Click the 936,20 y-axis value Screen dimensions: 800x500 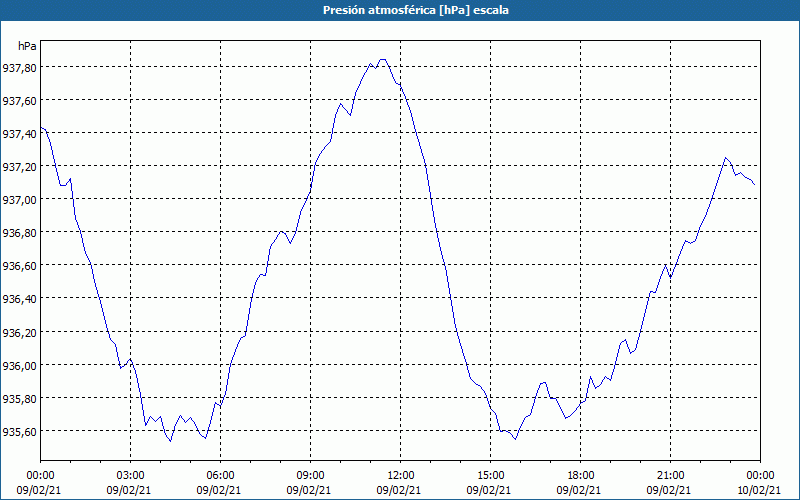[19, 333]
